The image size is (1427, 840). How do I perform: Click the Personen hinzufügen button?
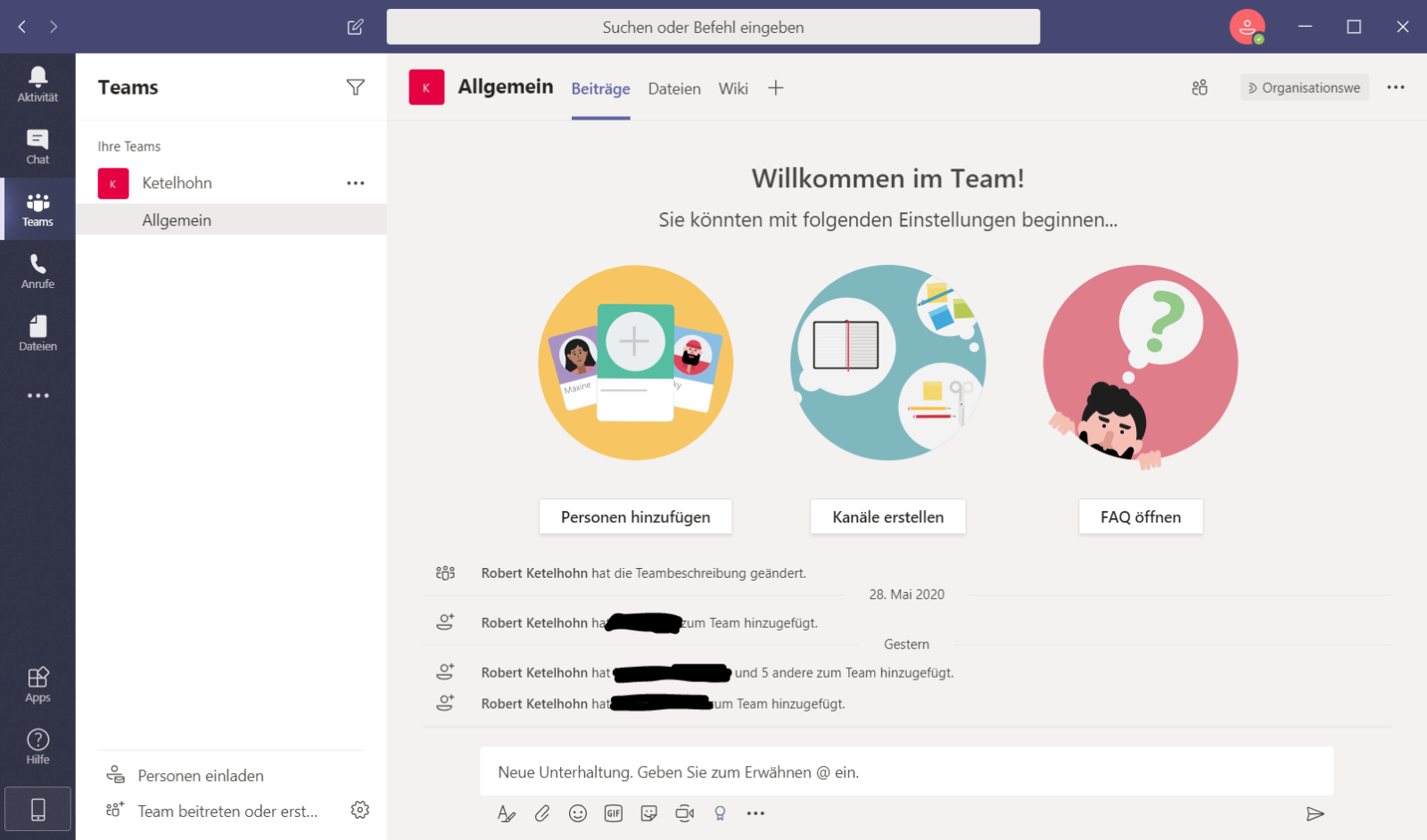click(x=635, y=517)
